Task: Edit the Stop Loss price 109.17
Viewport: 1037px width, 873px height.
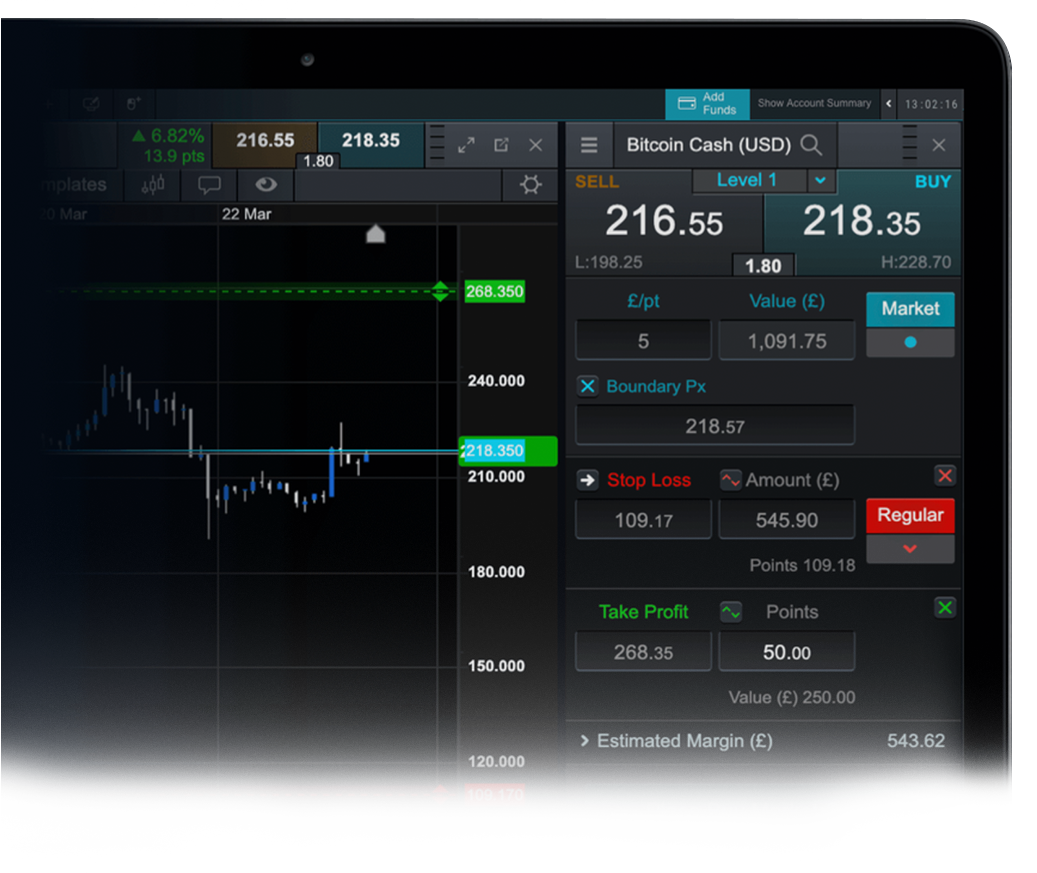Action: tap(643, 519)
